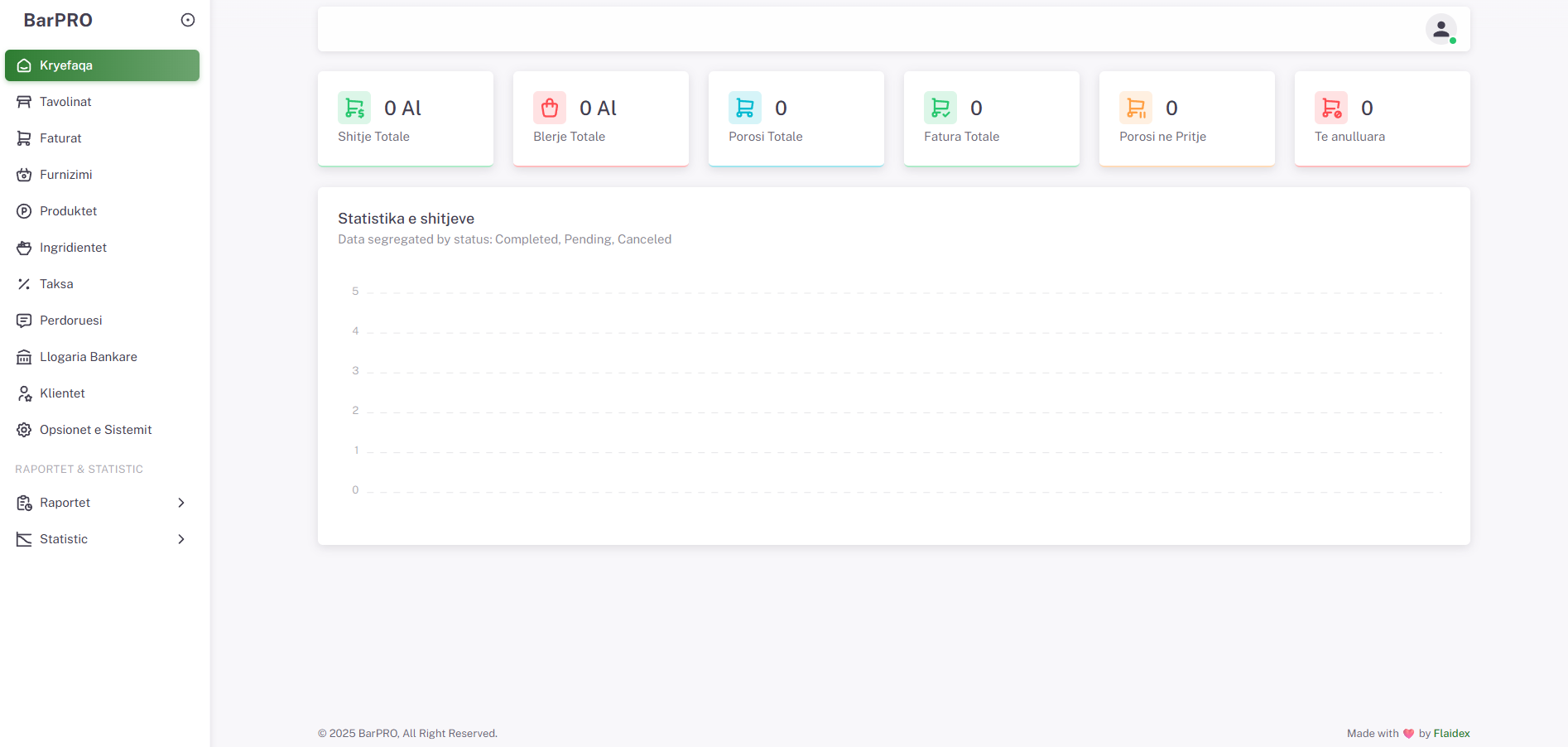The width and height of the screenshot is (1568, 747).
Task: Click the Faturat cart icon
Action: click(x=24, y=138)
